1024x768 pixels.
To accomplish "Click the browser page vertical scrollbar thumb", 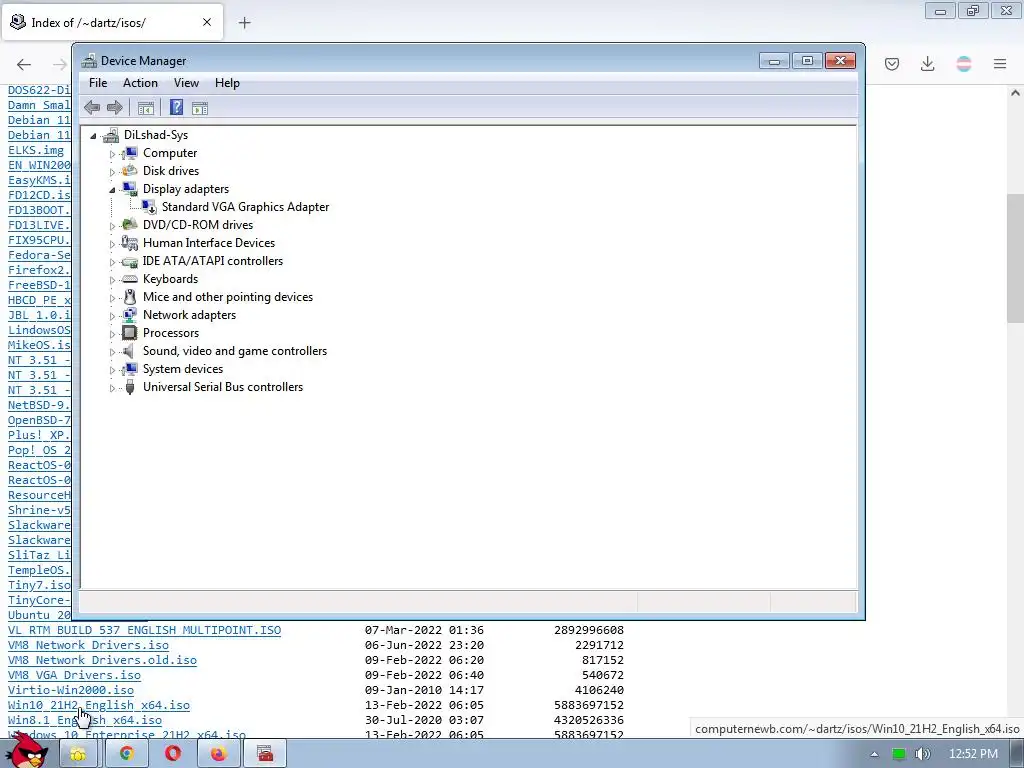I will [x=1015, y=258].
